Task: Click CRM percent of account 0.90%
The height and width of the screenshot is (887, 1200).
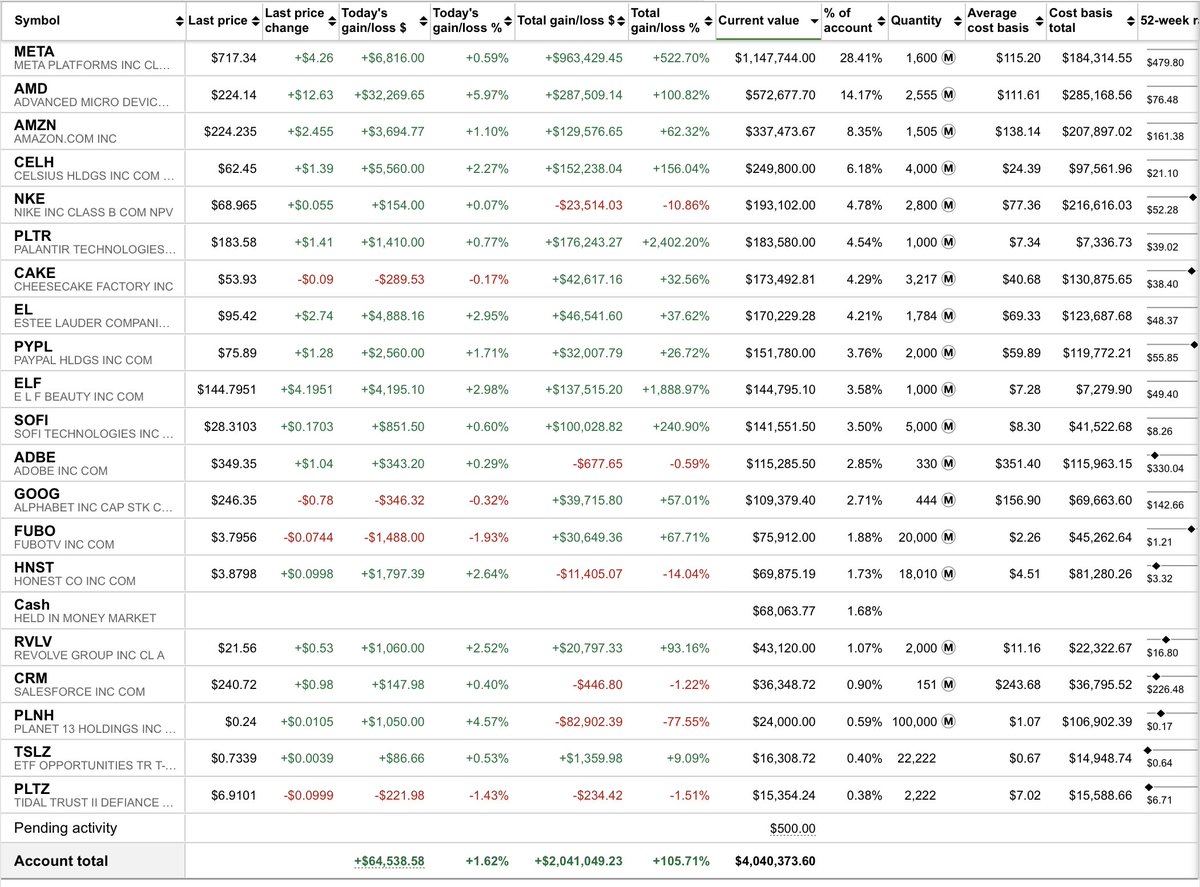Action: [x=864, y=684]
